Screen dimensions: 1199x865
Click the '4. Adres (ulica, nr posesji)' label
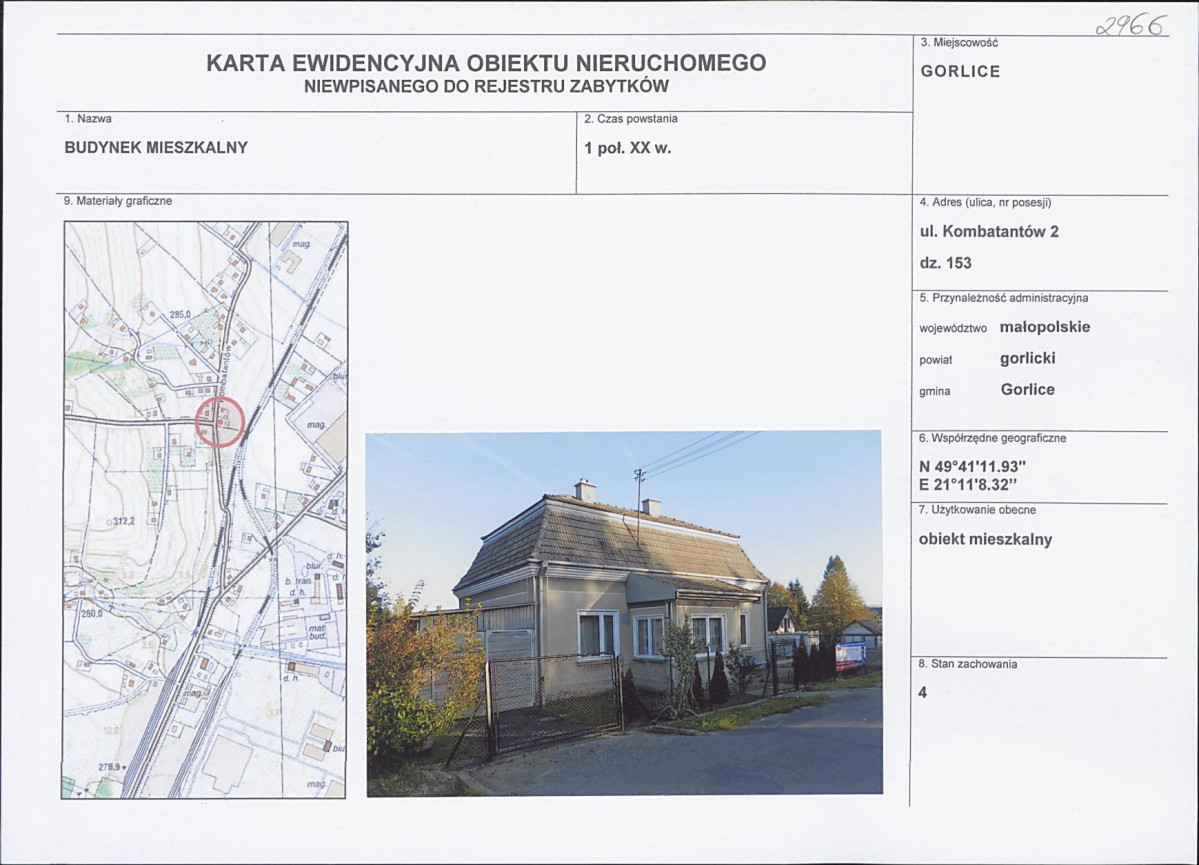pos(986,203)
